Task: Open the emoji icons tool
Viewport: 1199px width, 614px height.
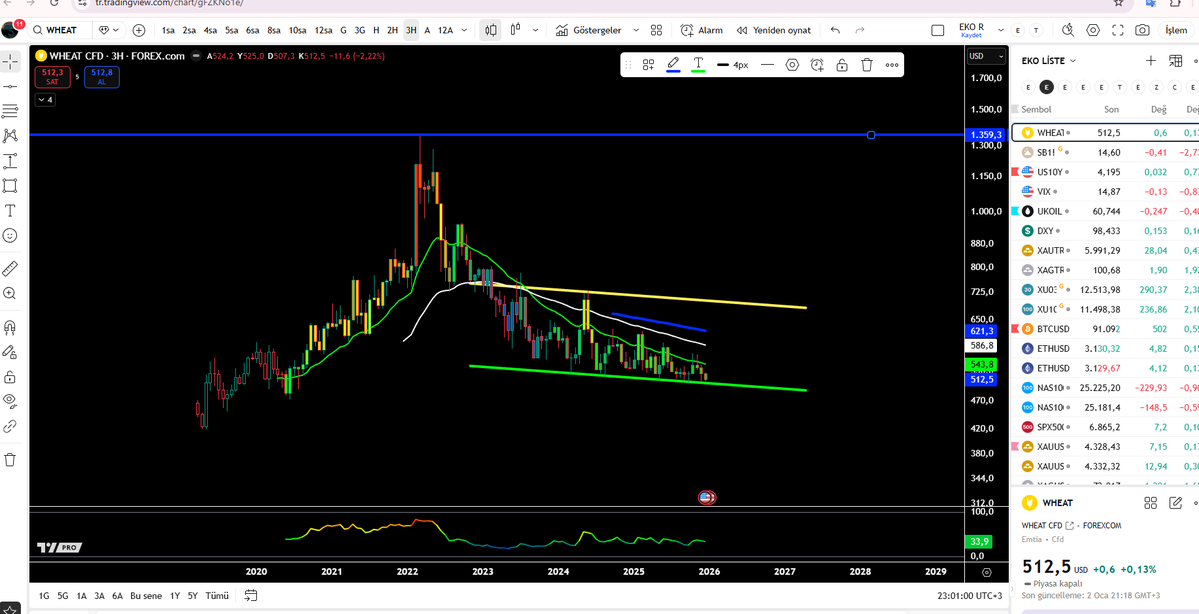Action: 10,236
